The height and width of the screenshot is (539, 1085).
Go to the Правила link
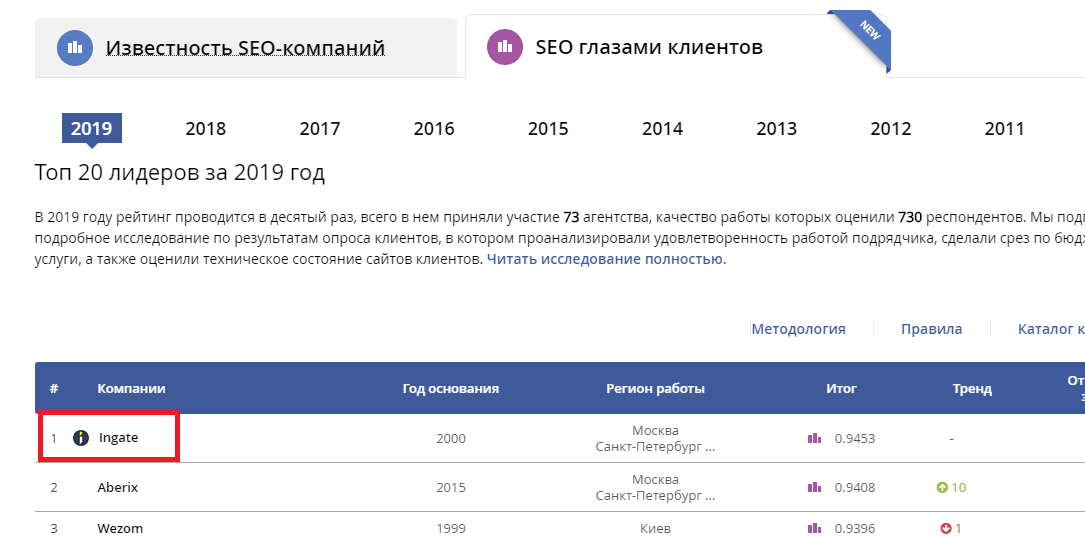coord(931,329)
